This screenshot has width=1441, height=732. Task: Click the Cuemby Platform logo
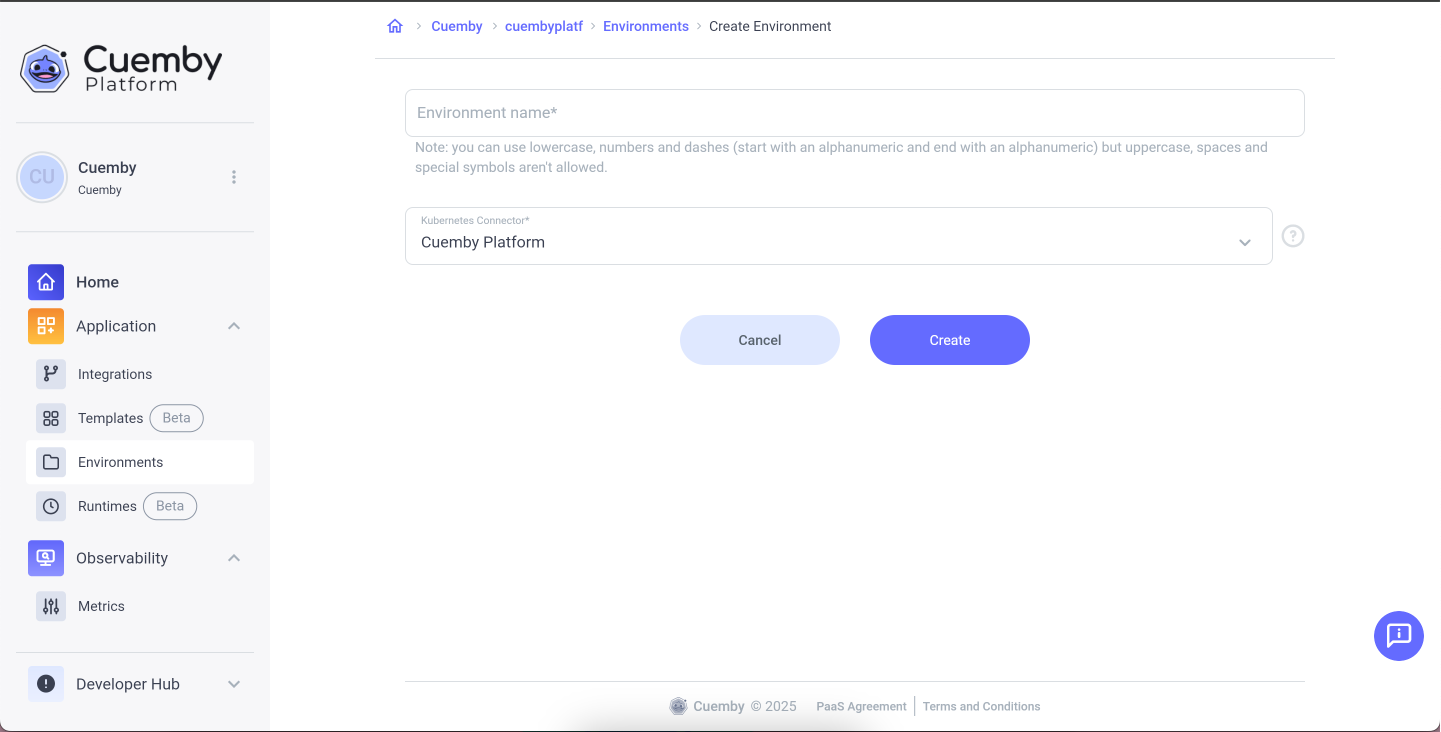(120, 66)
